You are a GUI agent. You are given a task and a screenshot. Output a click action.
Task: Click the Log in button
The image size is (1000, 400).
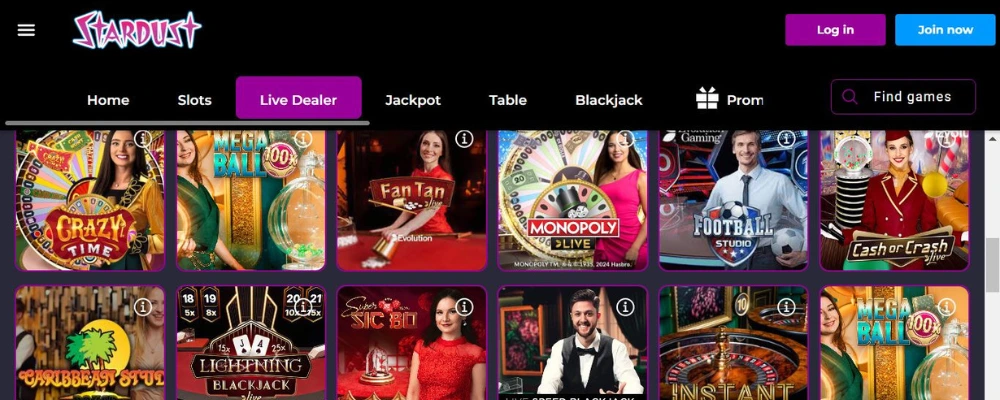point(835,30)
